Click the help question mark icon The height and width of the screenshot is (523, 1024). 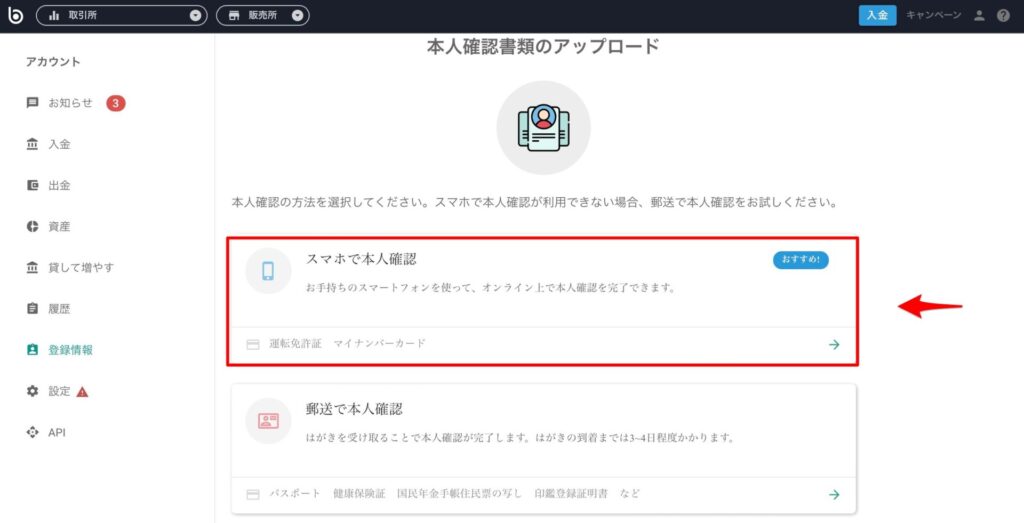1003,16
